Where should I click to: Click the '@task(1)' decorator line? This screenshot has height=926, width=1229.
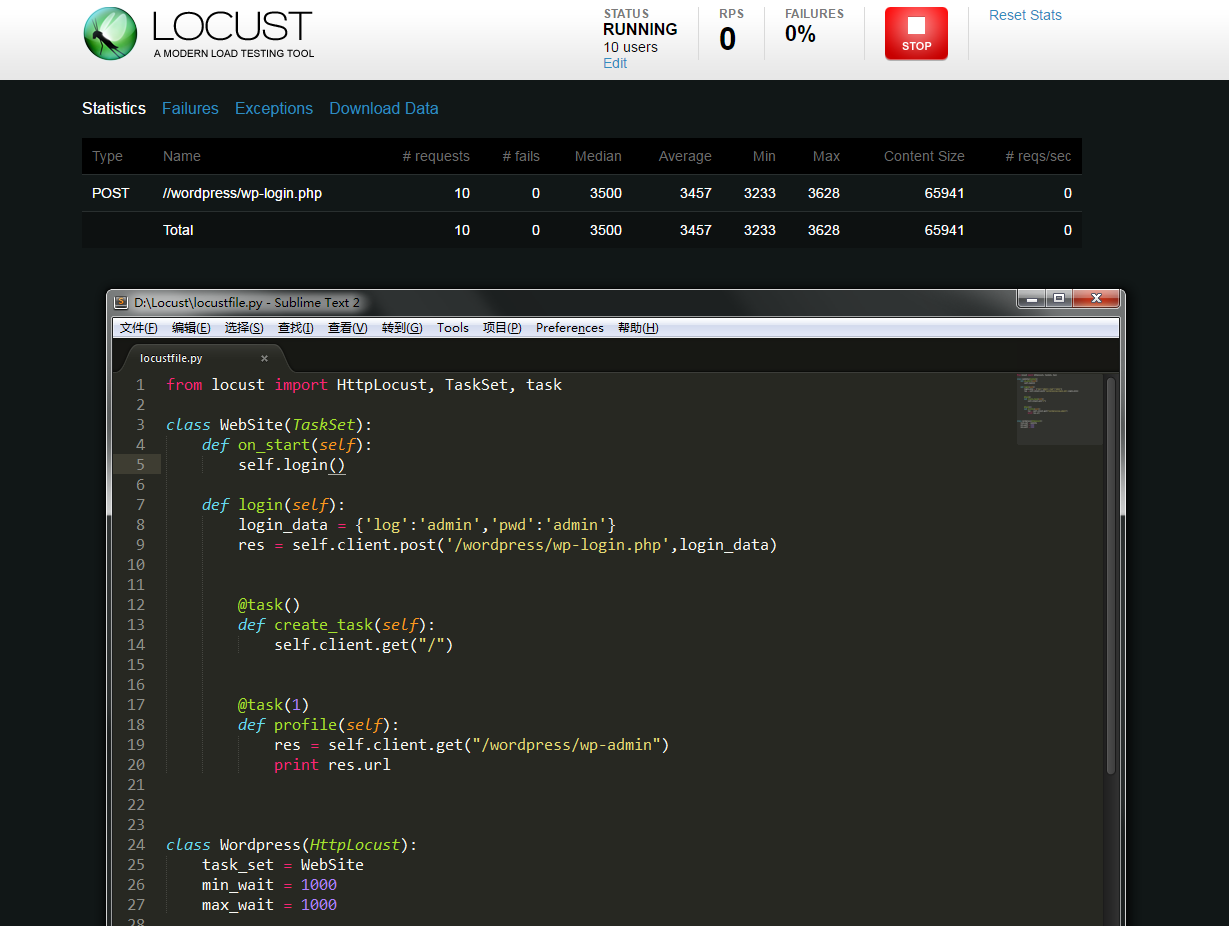point(274,704)
